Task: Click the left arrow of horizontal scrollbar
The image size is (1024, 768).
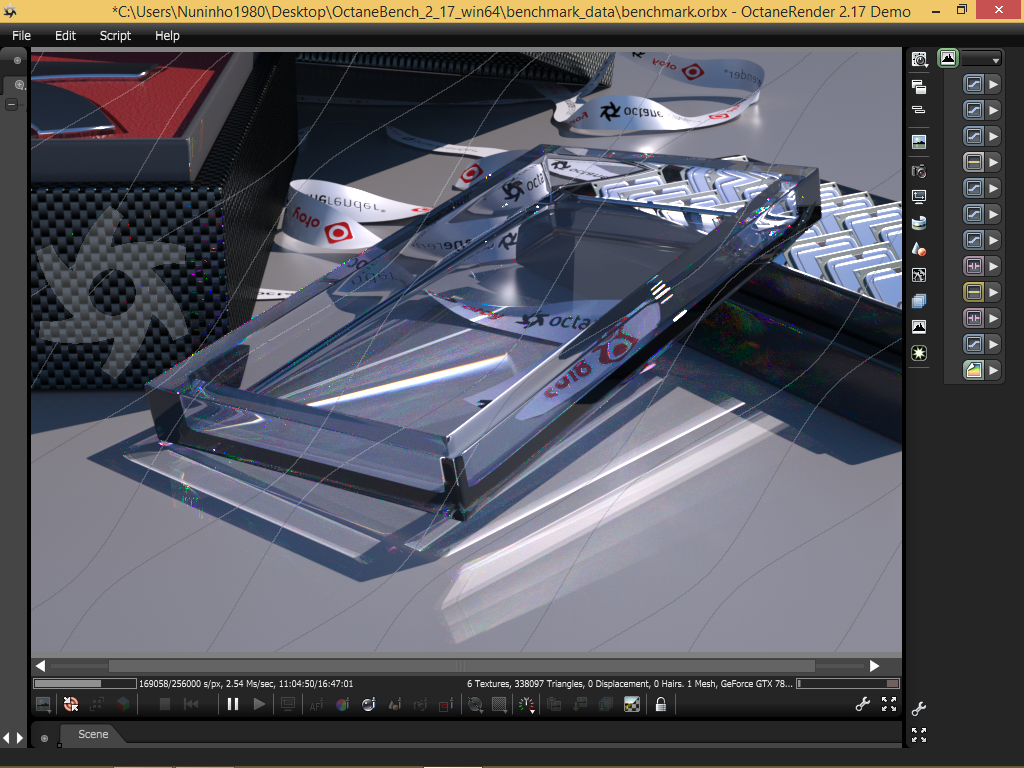Action: [40, 666]
